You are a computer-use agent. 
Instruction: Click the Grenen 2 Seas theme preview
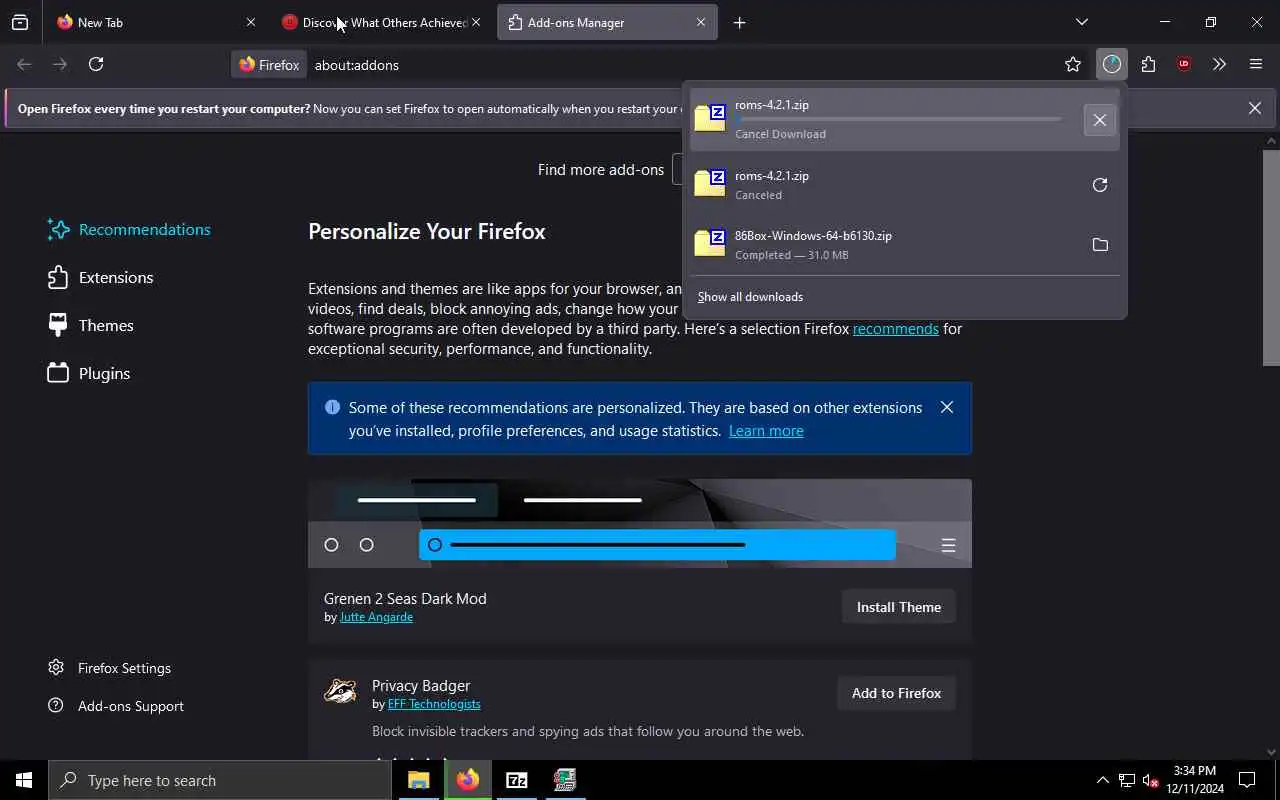640,523
